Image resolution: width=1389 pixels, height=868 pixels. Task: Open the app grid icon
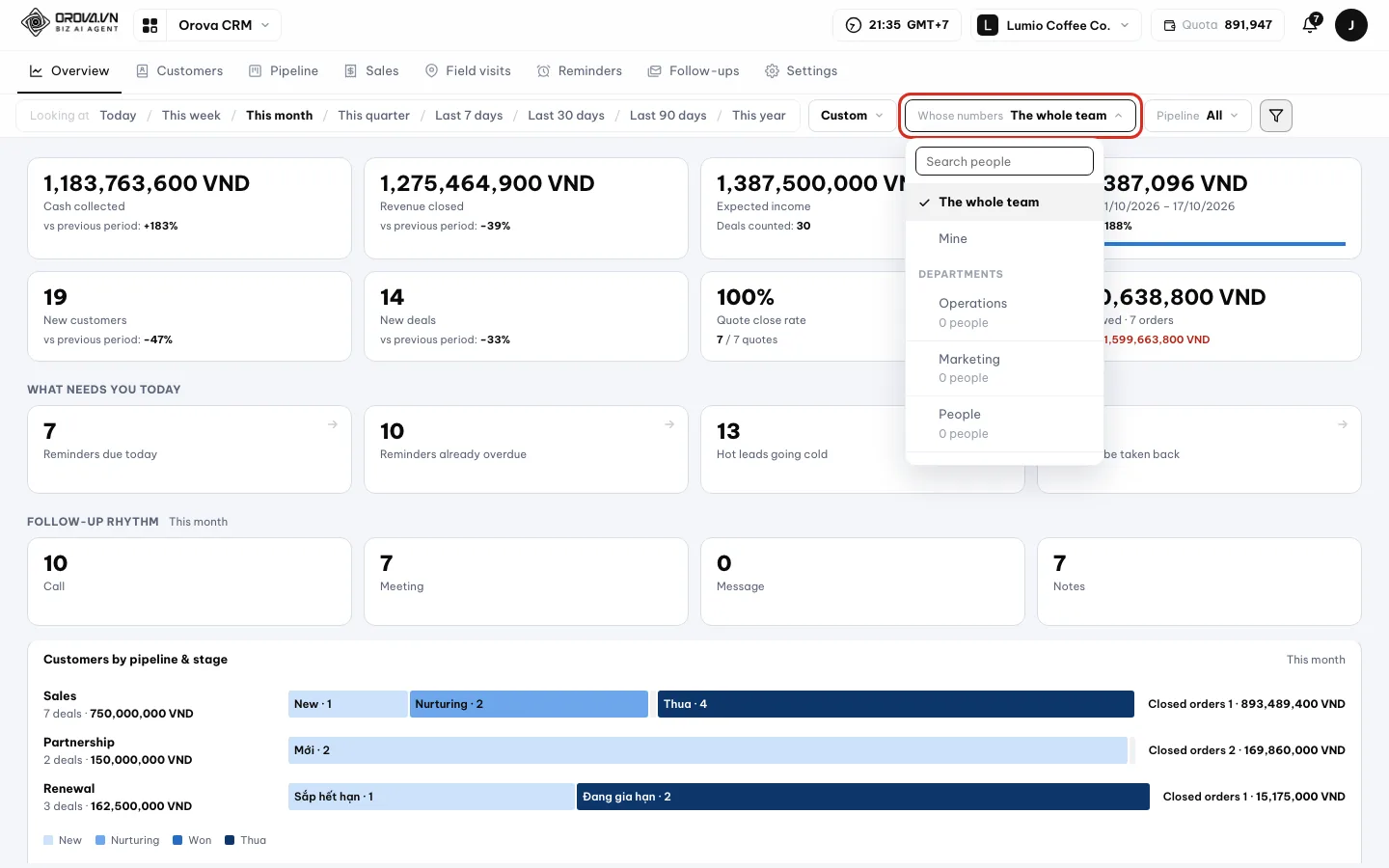click(150, 25)
